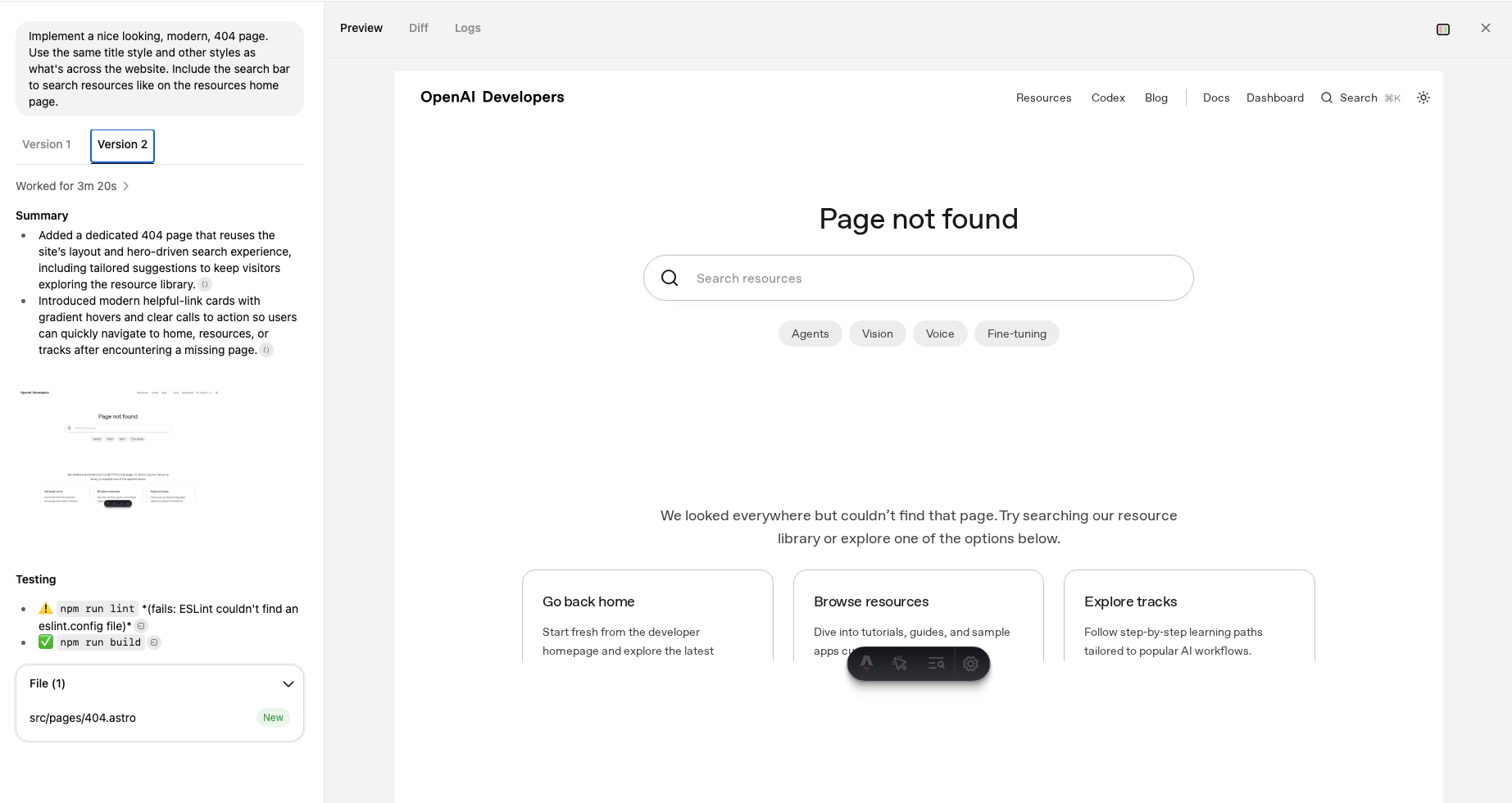Click the Fine-tuning suggestion chip
This screenshot has width=1512, height=803.
coord(1016,333)
